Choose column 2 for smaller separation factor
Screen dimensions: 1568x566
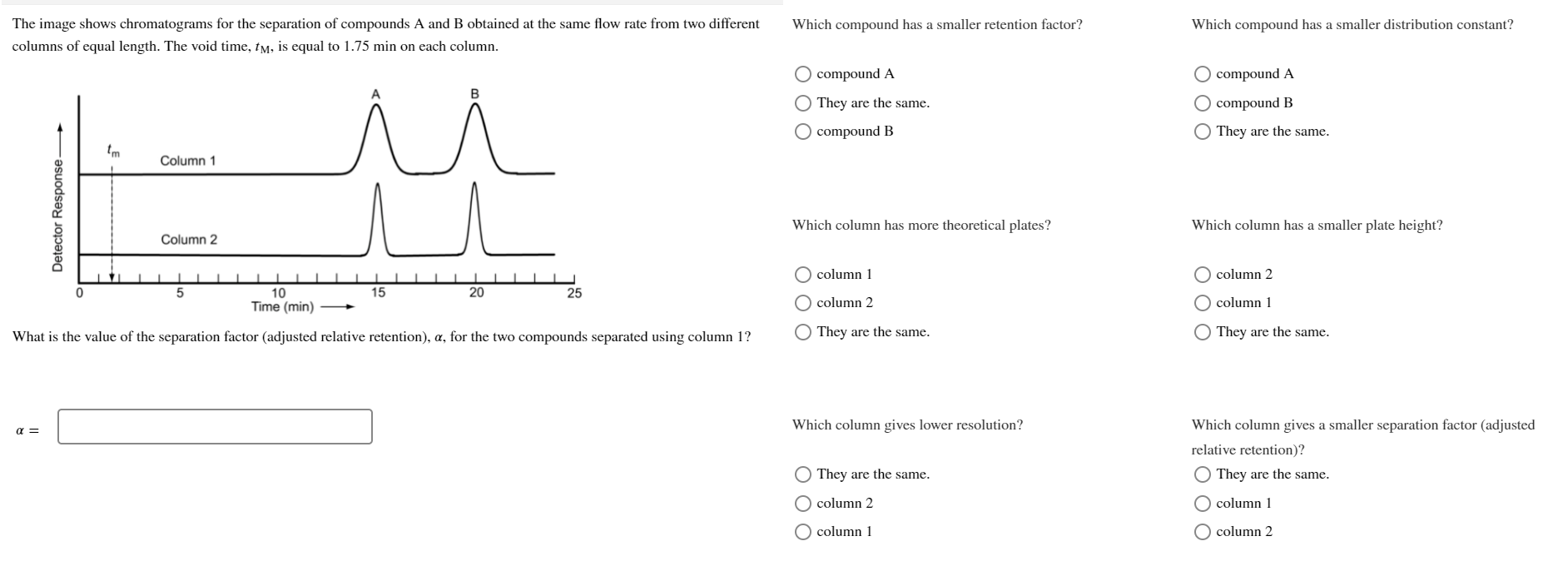tap(1202, 530)
